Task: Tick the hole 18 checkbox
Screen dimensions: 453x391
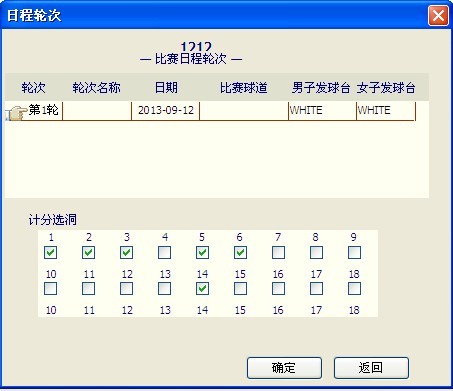Action: click(x=354, y=288)
